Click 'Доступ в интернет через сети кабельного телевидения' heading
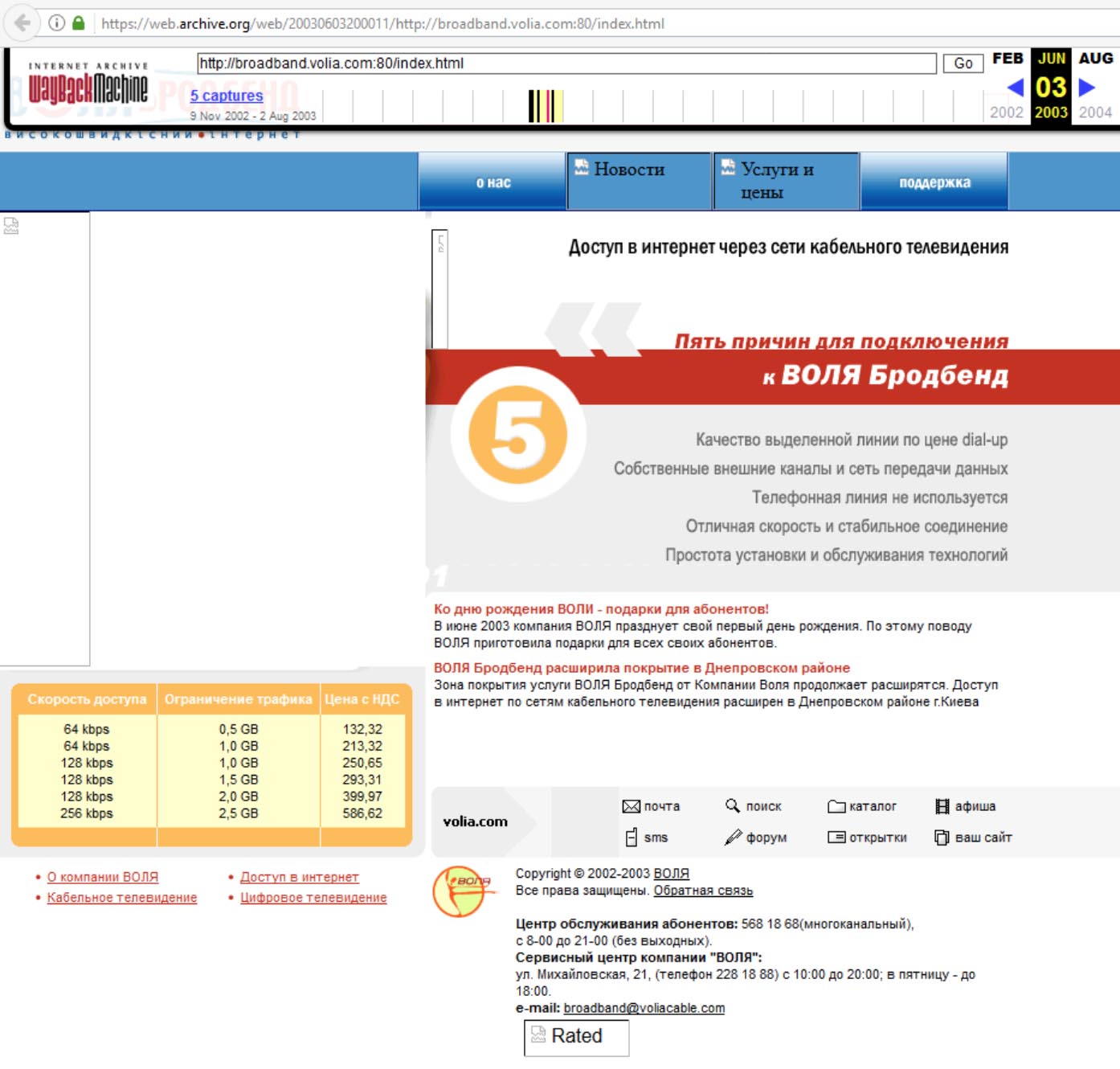 [788, 247]
